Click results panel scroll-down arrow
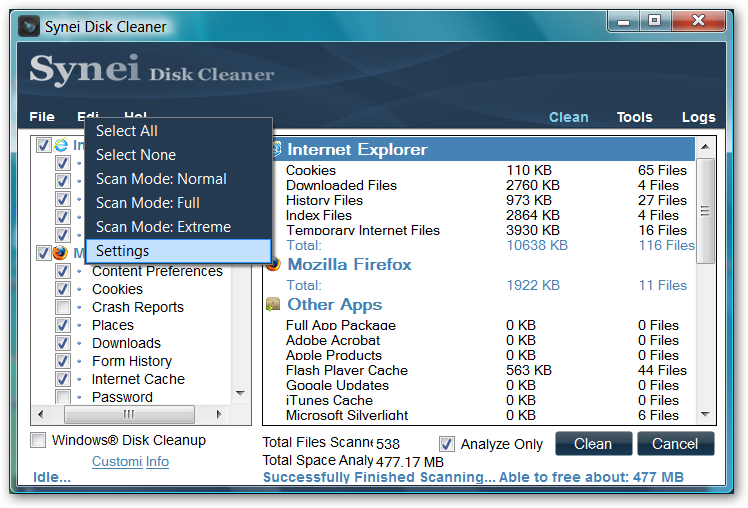 click(706, 414)
